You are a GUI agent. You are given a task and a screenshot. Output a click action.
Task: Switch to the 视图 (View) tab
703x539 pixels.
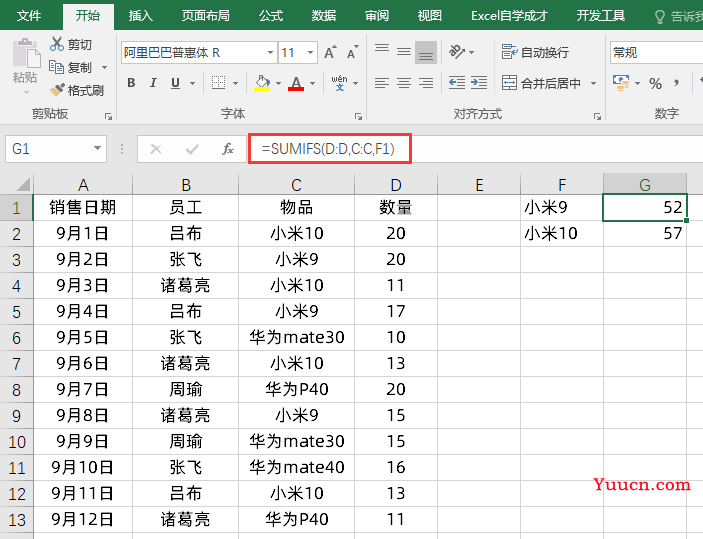point(430,16)
